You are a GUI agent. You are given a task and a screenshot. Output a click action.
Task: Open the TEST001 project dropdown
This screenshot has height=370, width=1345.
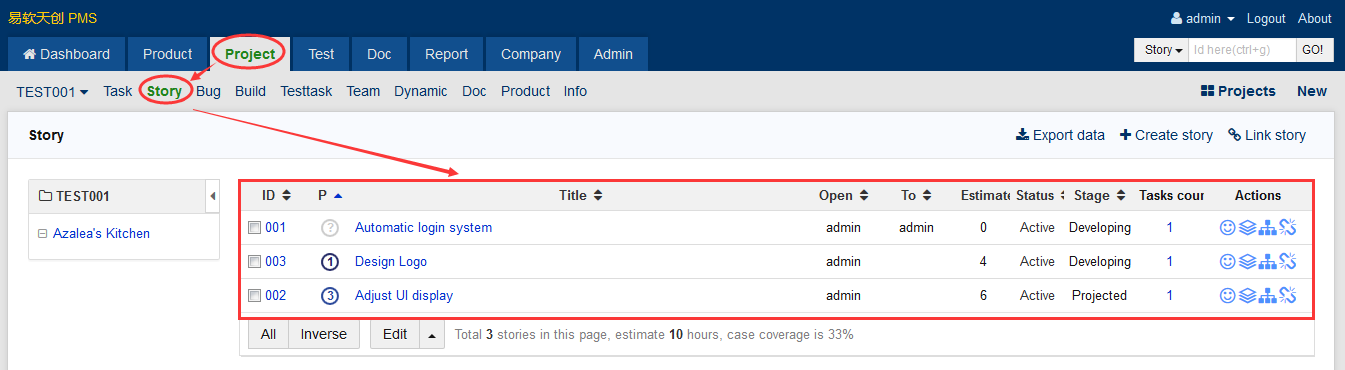(52, 91)
